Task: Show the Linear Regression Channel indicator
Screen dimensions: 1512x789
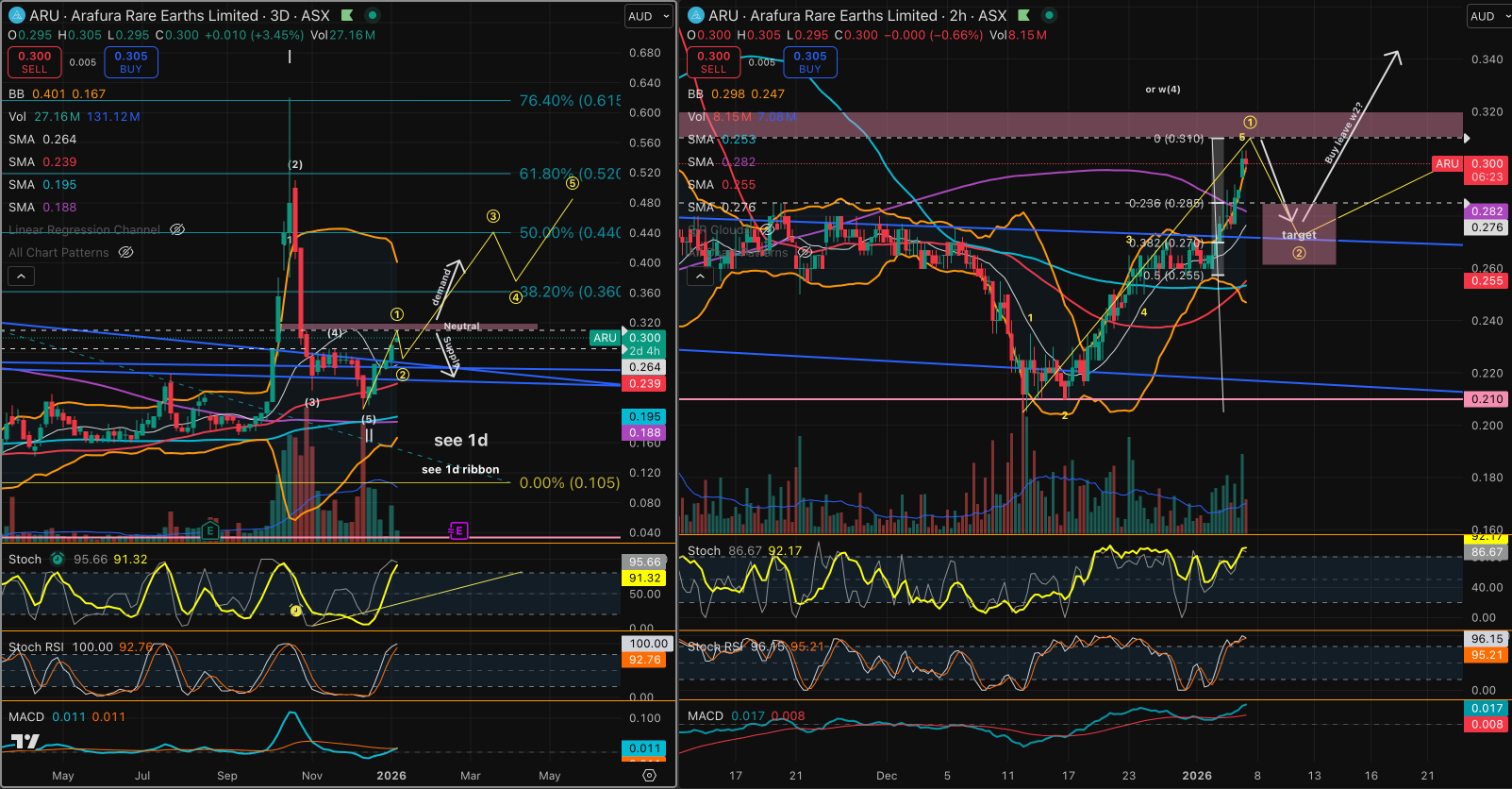Action: (176, 229)
